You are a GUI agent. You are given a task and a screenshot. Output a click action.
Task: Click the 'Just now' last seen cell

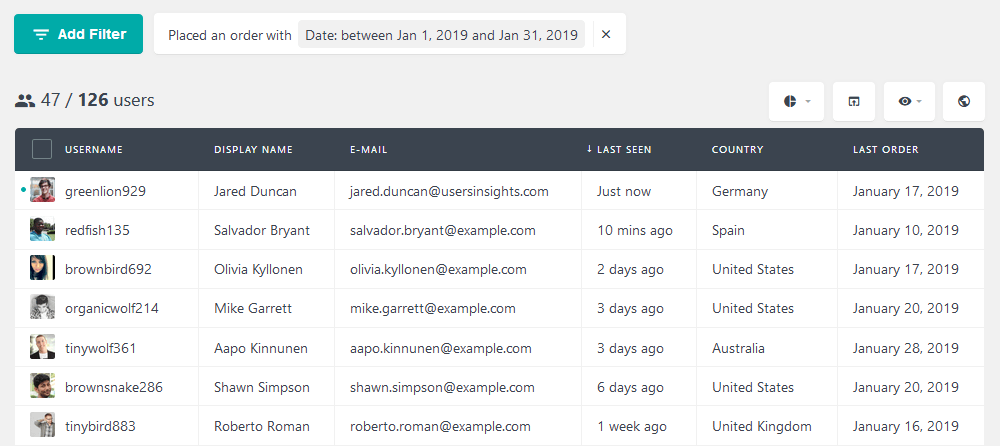624,191
